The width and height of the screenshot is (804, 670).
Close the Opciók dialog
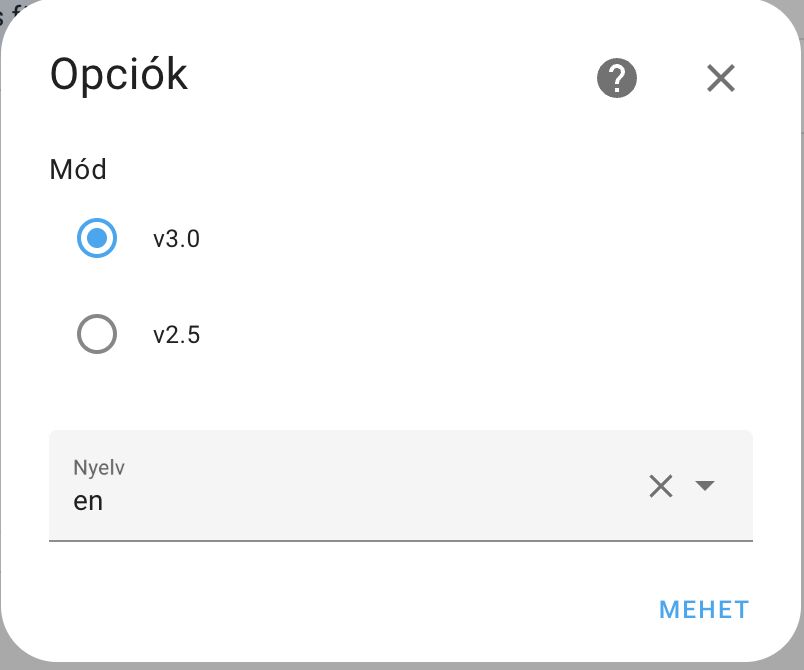720,78
